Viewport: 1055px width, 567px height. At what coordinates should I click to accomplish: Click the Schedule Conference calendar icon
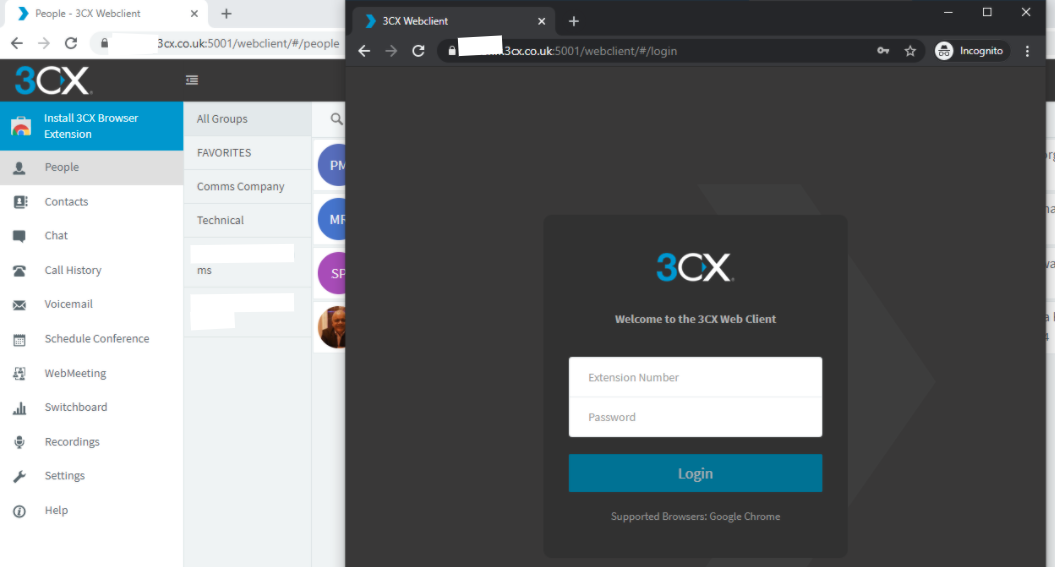pos(20,340)
